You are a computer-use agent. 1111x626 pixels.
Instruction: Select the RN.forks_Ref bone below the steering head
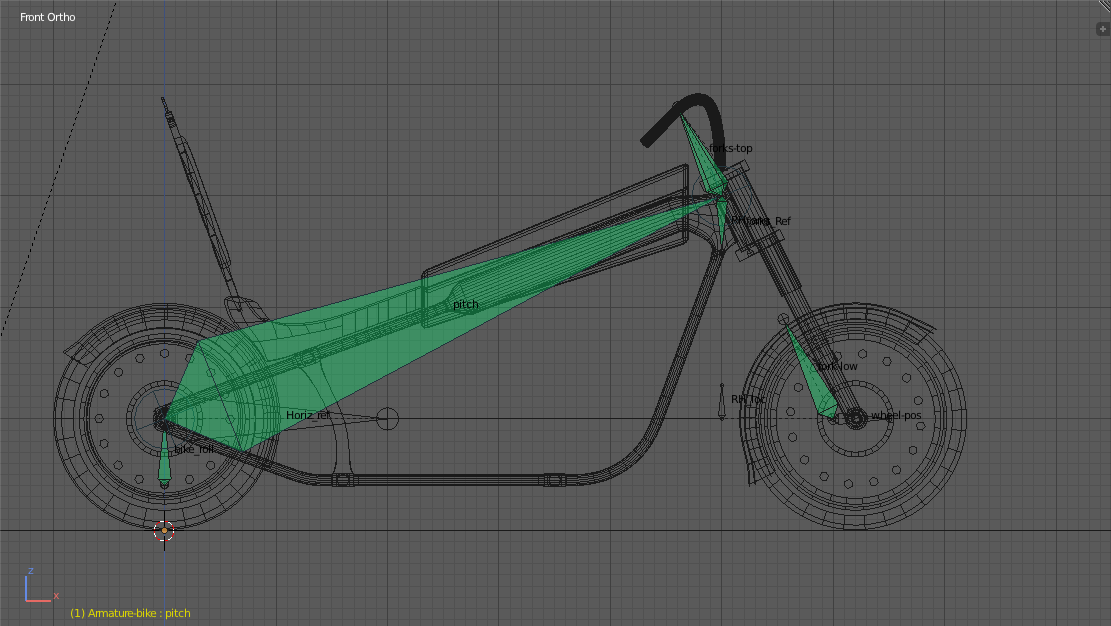(x=721, y=222)
